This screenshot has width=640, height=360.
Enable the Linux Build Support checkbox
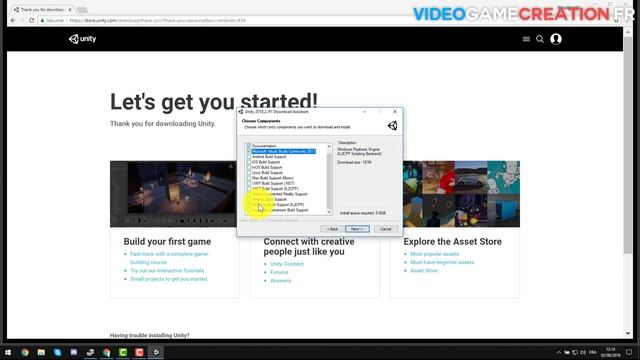pos(249,173)
